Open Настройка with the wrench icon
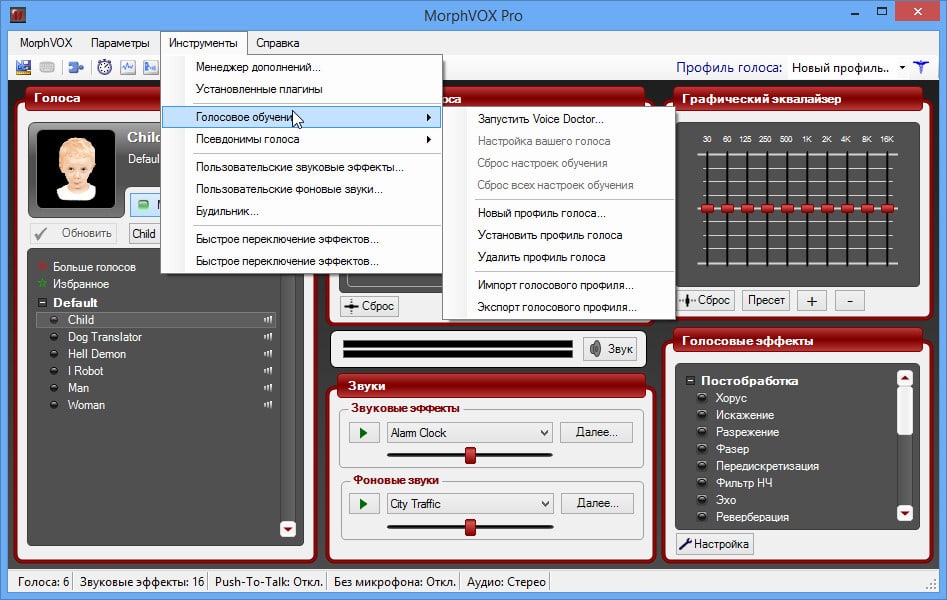The image size is (947, 600). [714, 544]
